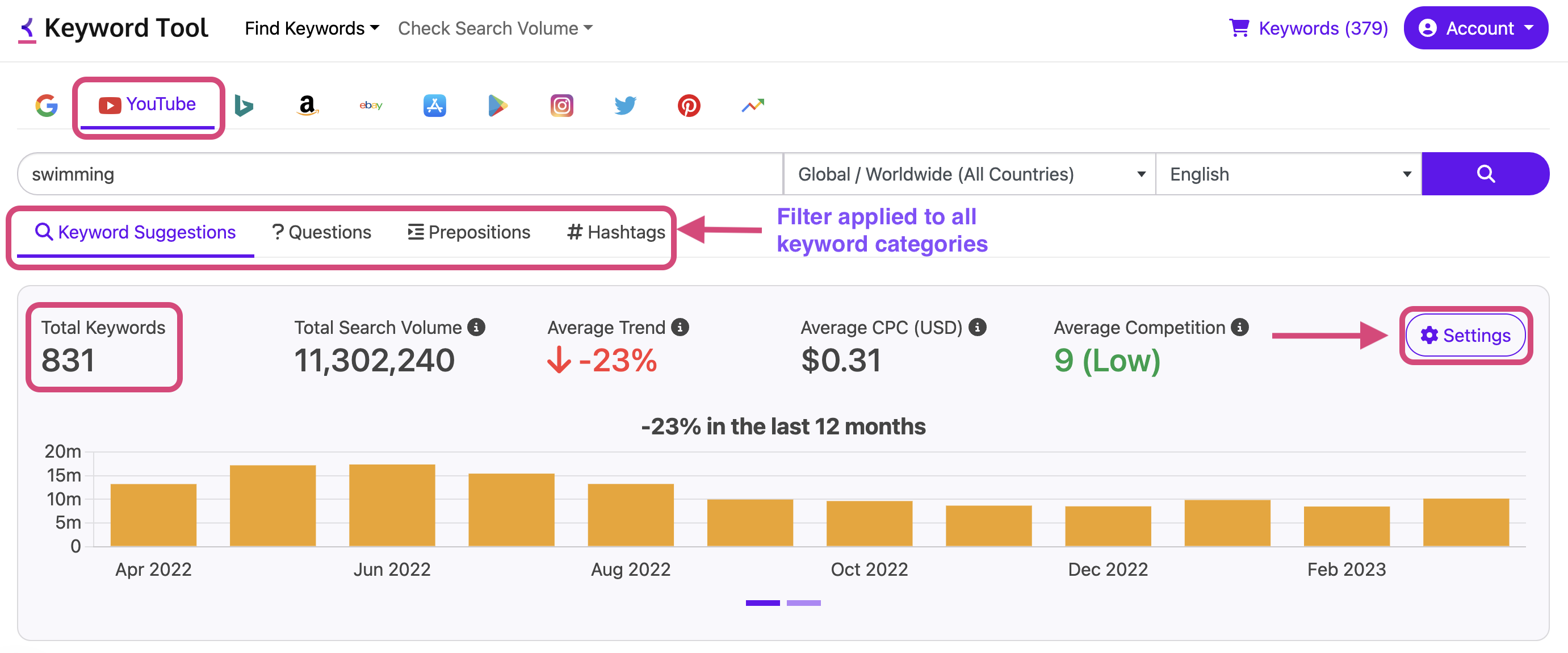This screenshot has width=1568, height=653.
Task: Open the Pinterest keyword source
Action: pyautogui.click(x=689, y=105)
